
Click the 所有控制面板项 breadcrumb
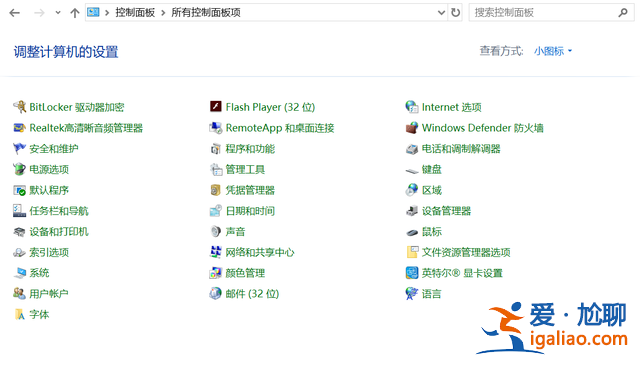tap(206, 13)
